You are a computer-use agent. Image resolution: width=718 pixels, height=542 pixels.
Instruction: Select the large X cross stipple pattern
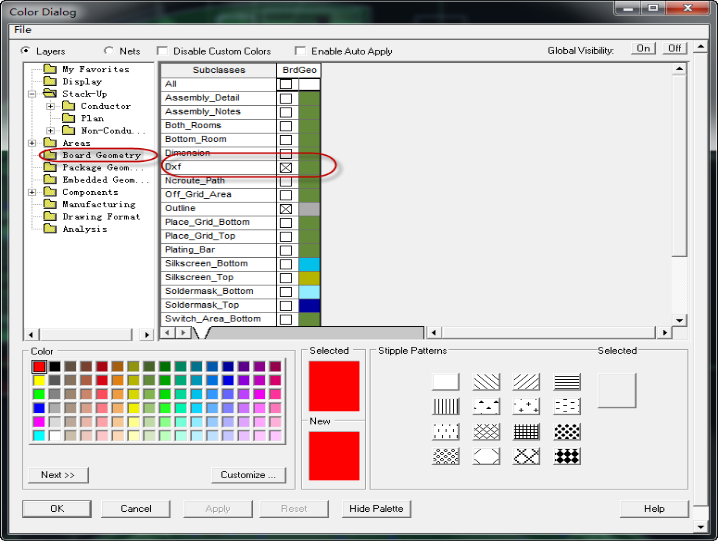point(526,456)
